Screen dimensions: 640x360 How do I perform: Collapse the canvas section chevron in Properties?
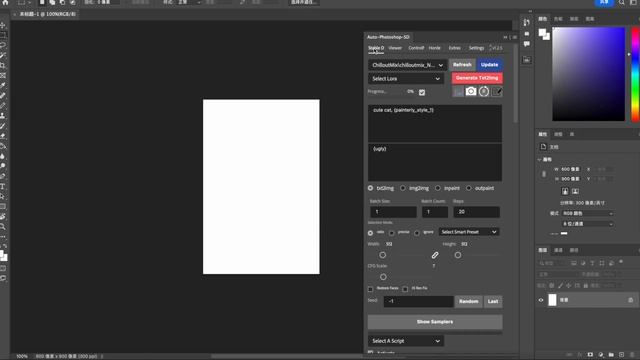[540, 160]
